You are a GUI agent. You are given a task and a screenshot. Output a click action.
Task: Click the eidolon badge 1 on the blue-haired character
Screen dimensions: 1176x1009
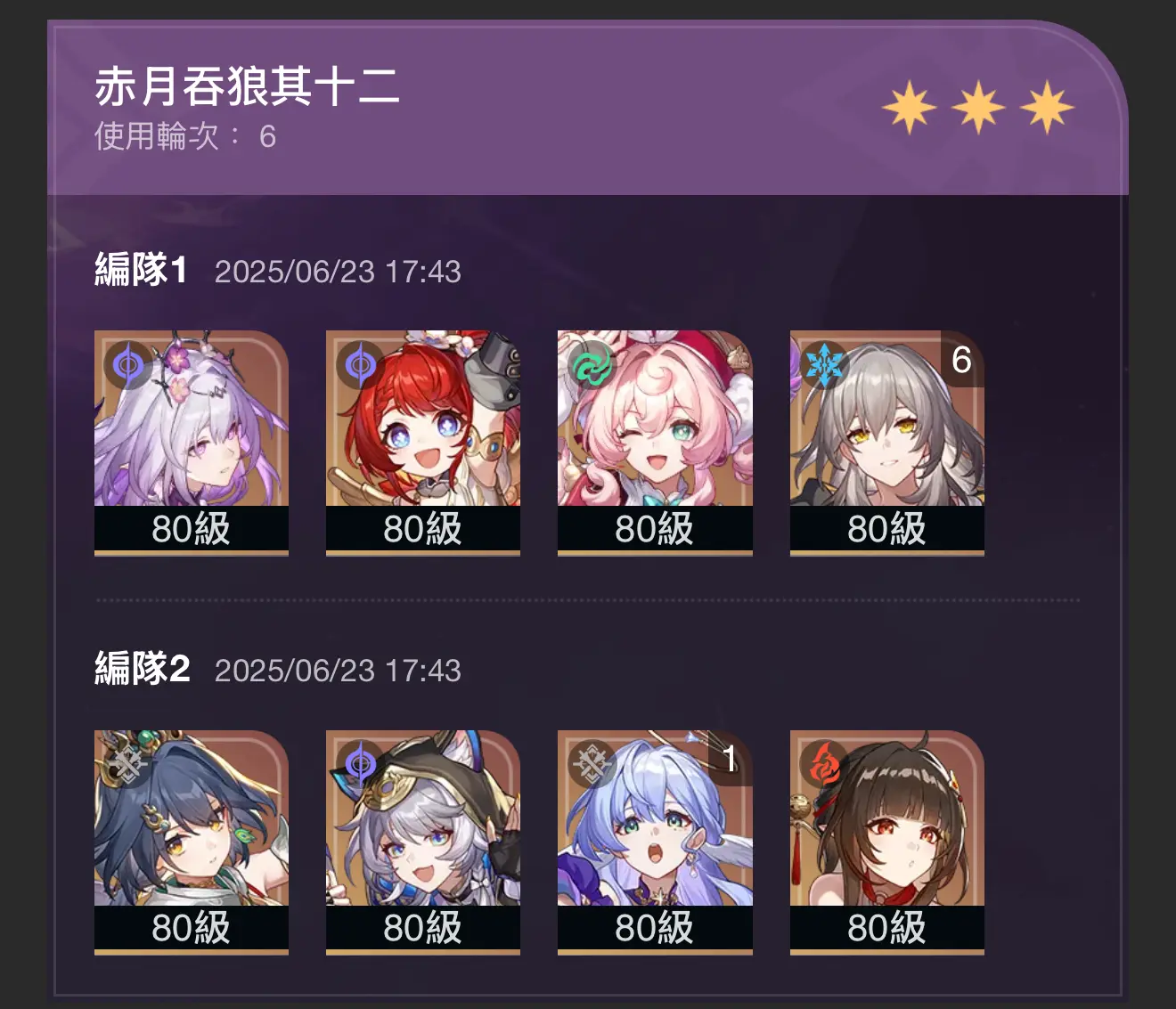pyautogui.click(x=731, y=758)
